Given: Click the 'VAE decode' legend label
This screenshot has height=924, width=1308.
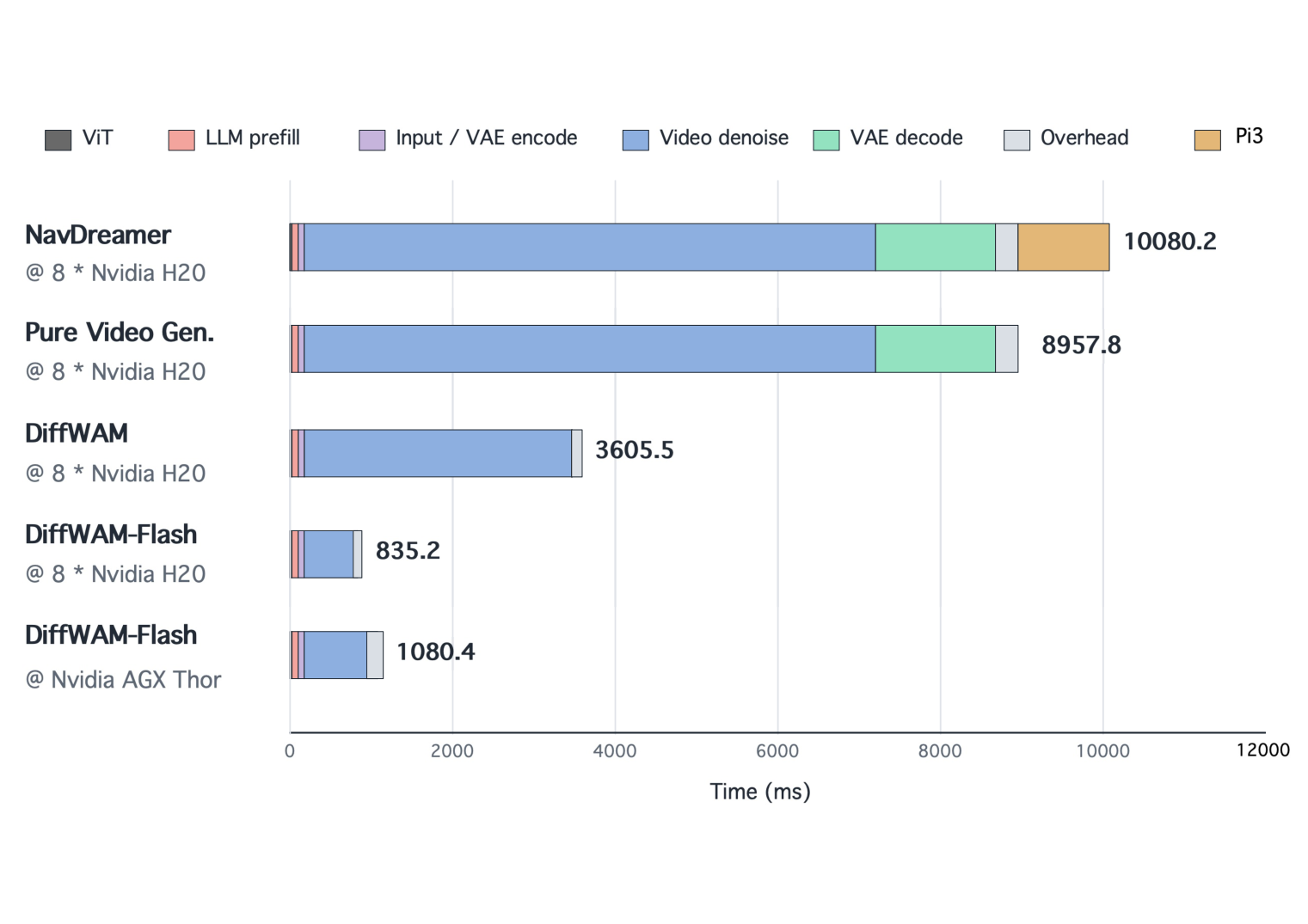Looking at the screenshot, I should 906,138.
